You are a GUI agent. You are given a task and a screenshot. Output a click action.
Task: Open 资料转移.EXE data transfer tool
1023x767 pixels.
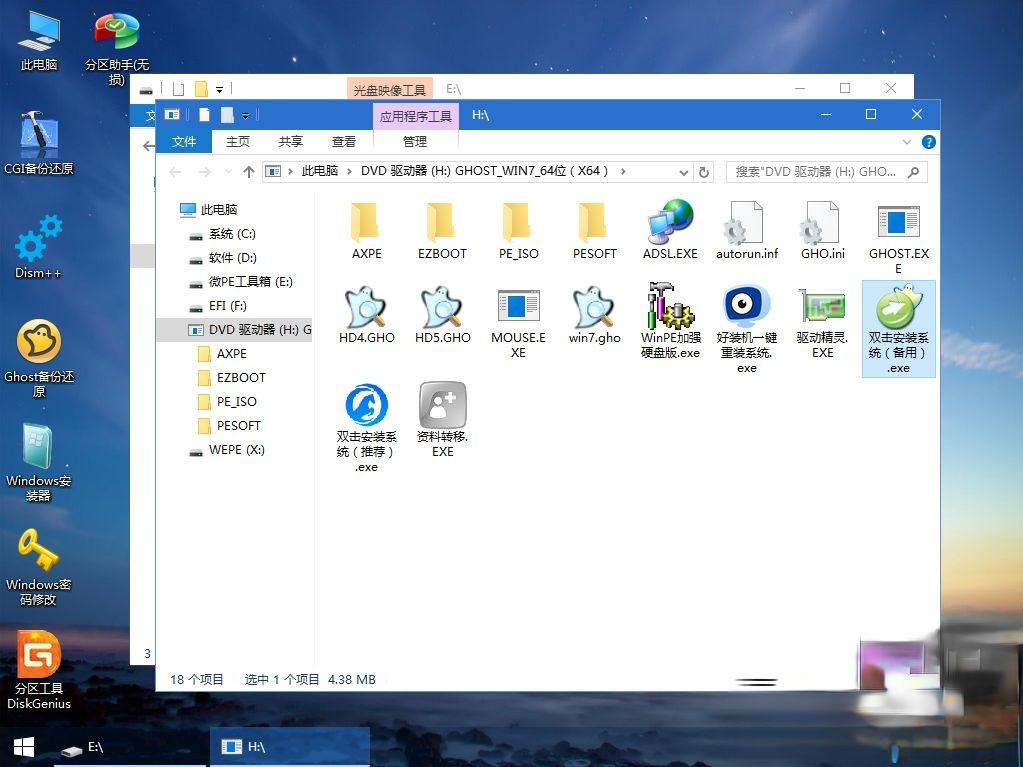tap(441, 415)
